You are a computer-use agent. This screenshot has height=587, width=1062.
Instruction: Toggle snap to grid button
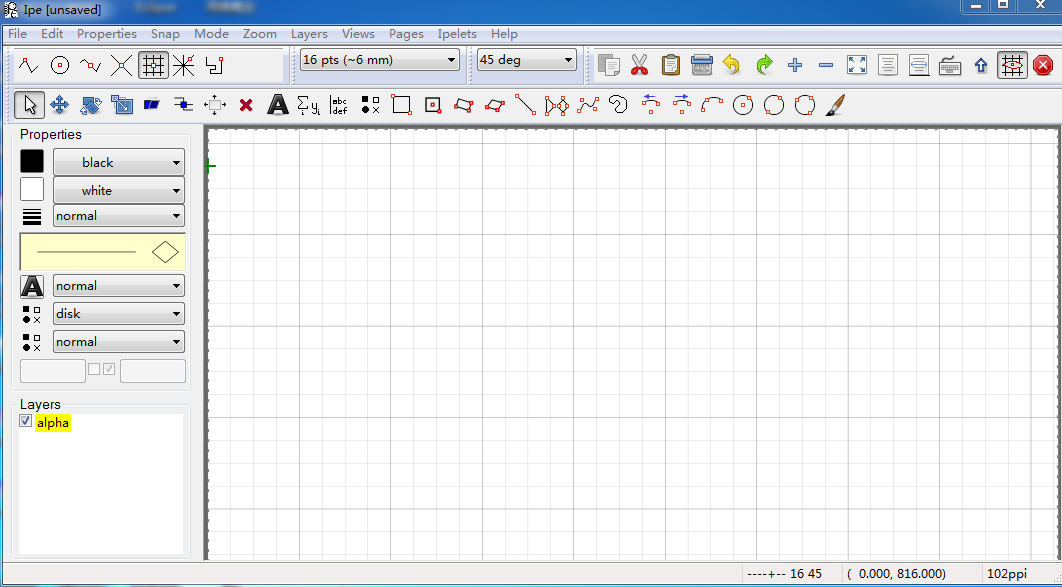(153, 65)
